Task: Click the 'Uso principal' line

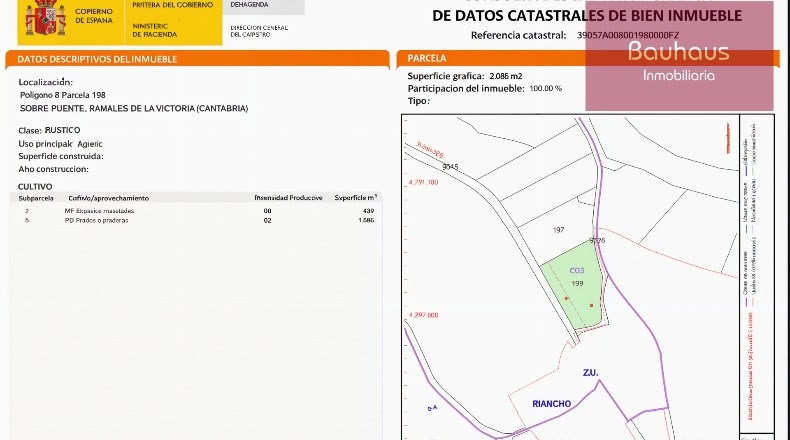Action: click(x=60, y=144)
